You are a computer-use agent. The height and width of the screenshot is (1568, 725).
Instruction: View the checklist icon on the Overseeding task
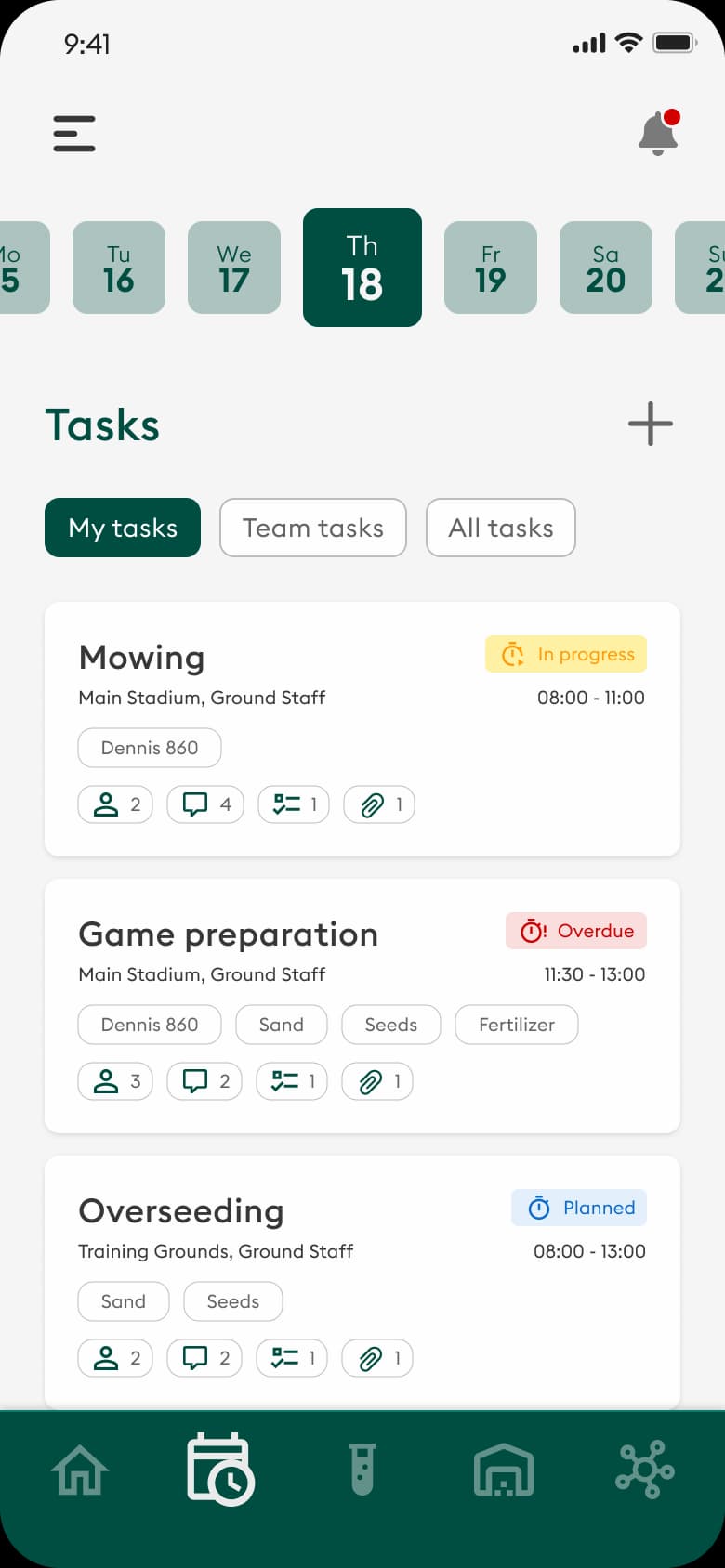click(291, 1358)
